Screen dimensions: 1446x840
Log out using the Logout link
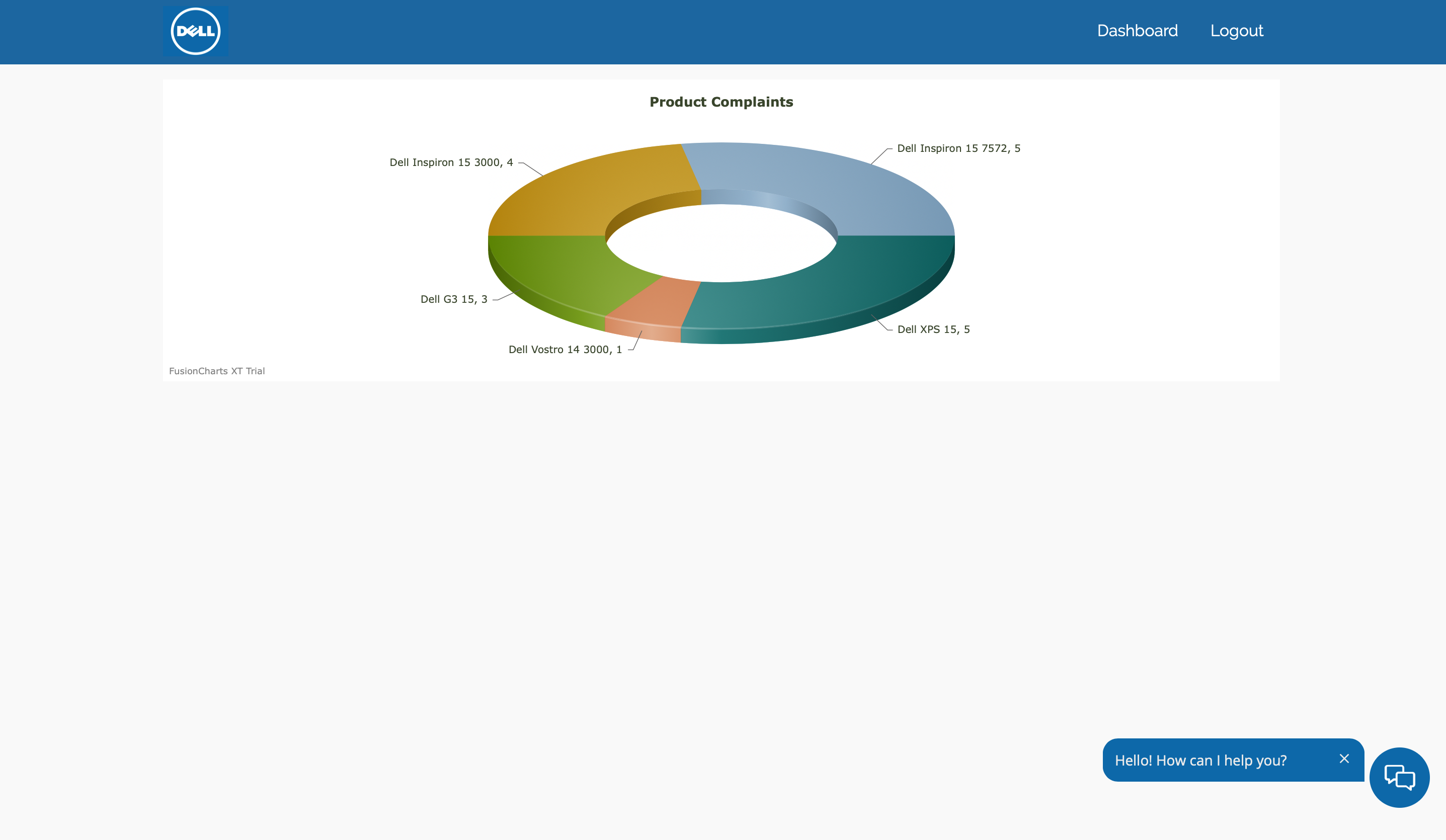pyautogui.click(x=1237, y=31)
